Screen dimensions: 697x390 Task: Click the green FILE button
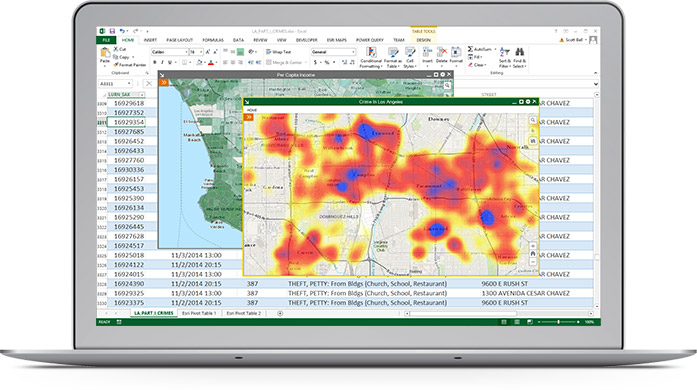tap(106, 40)
